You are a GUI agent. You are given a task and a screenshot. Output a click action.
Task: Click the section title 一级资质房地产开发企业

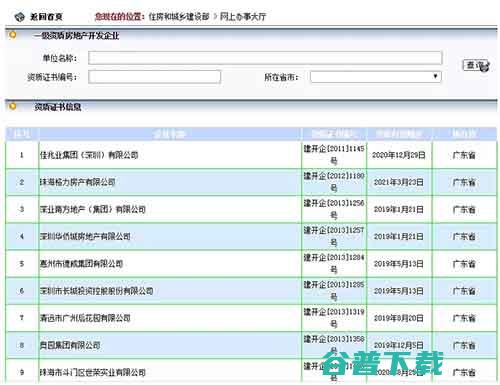click(76, 36)
